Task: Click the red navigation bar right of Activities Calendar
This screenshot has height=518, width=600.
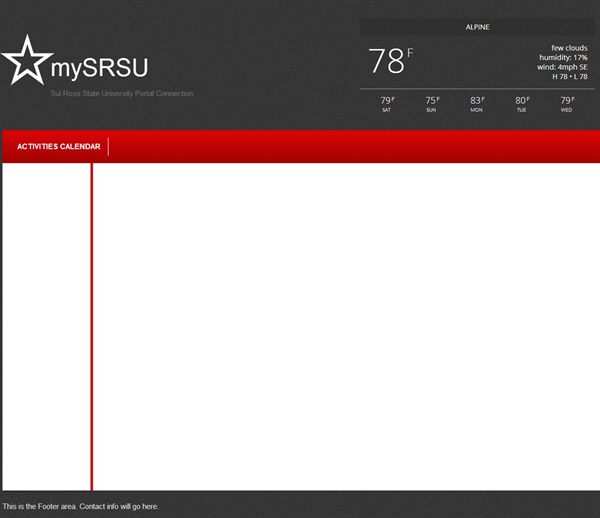Action: tap(350, 147)
